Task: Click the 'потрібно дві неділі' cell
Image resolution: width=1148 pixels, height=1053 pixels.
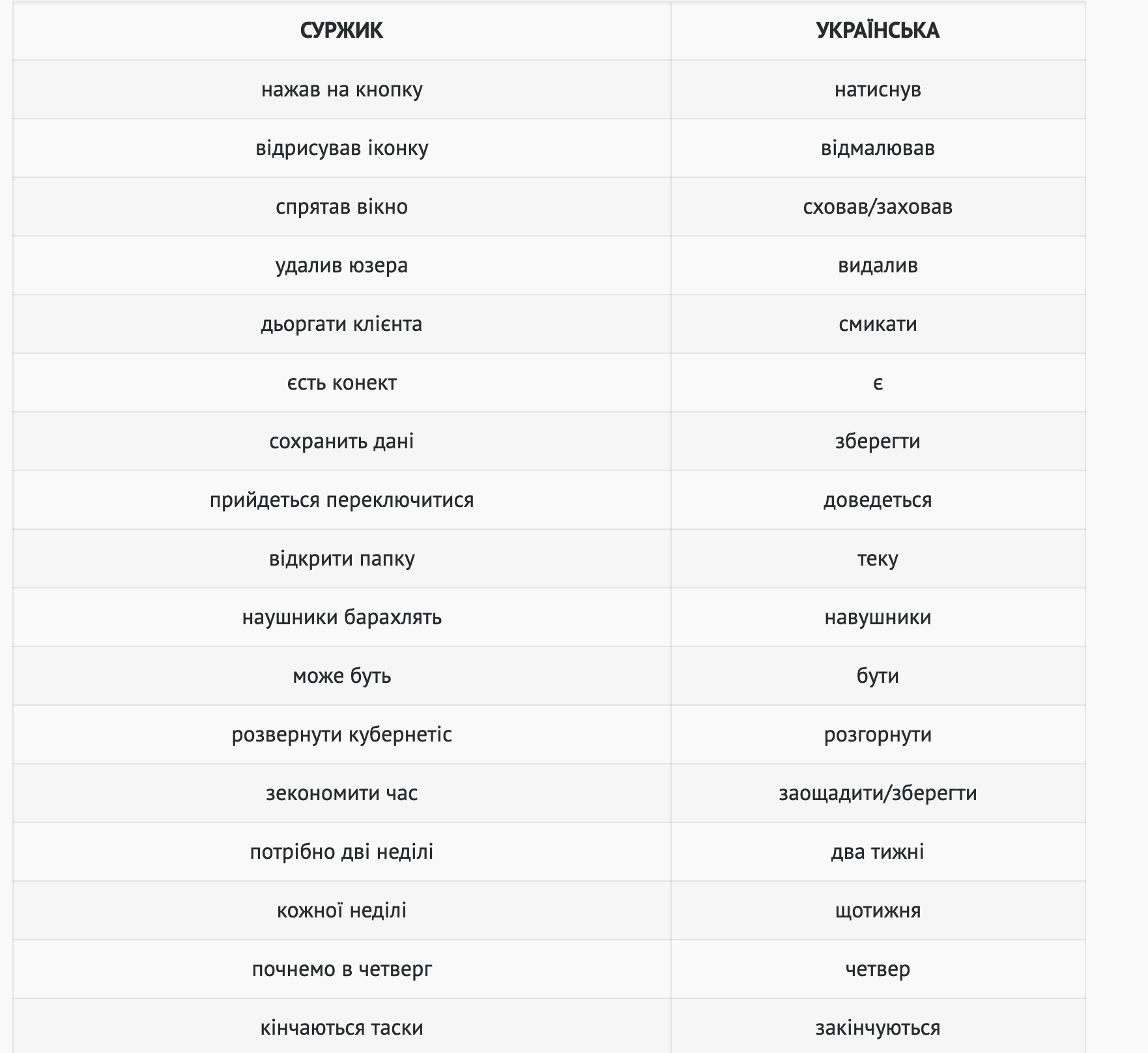Action: (341, 852)
